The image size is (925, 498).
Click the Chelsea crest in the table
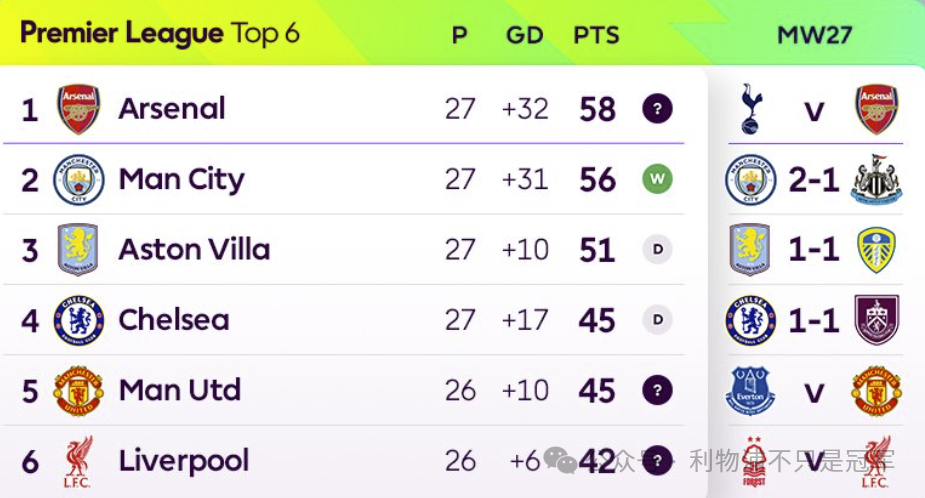point(79,320)
